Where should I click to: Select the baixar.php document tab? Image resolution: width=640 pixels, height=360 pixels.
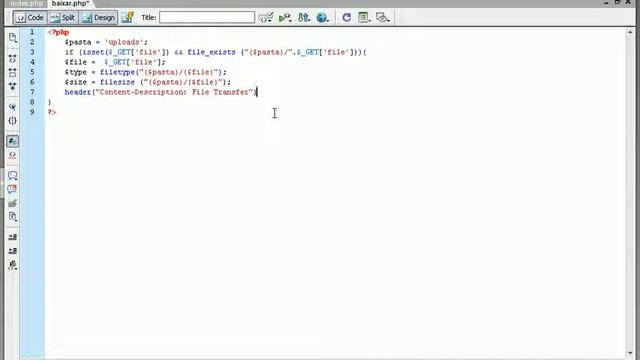(70, 3)
